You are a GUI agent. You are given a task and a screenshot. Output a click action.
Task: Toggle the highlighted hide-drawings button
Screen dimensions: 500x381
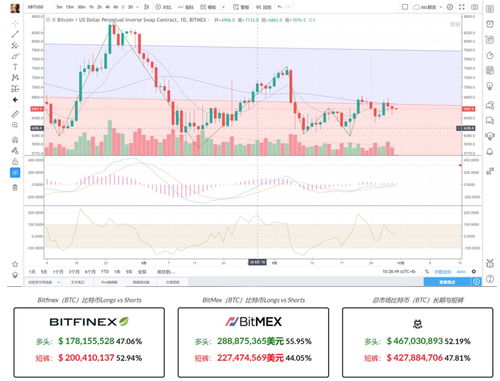[x=15, y=173]
